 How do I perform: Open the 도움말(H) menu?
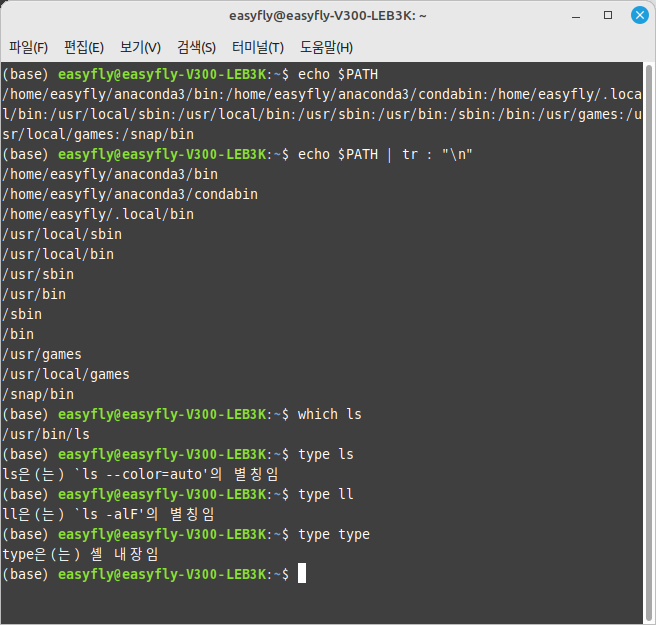pyautogui.click(x=326, y=47)
